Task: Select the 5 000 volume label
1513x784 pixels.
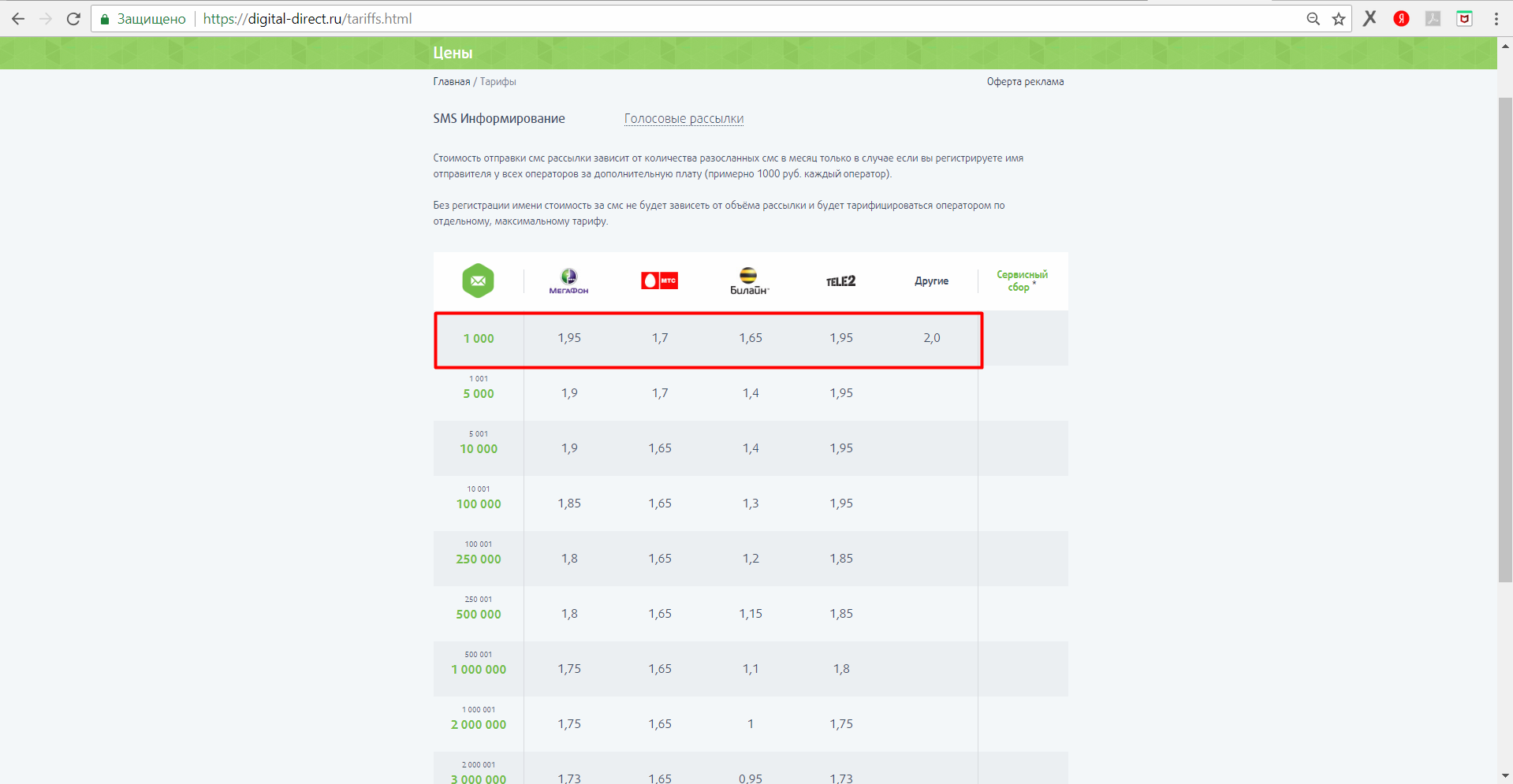Action: click(x=479, y=394)
